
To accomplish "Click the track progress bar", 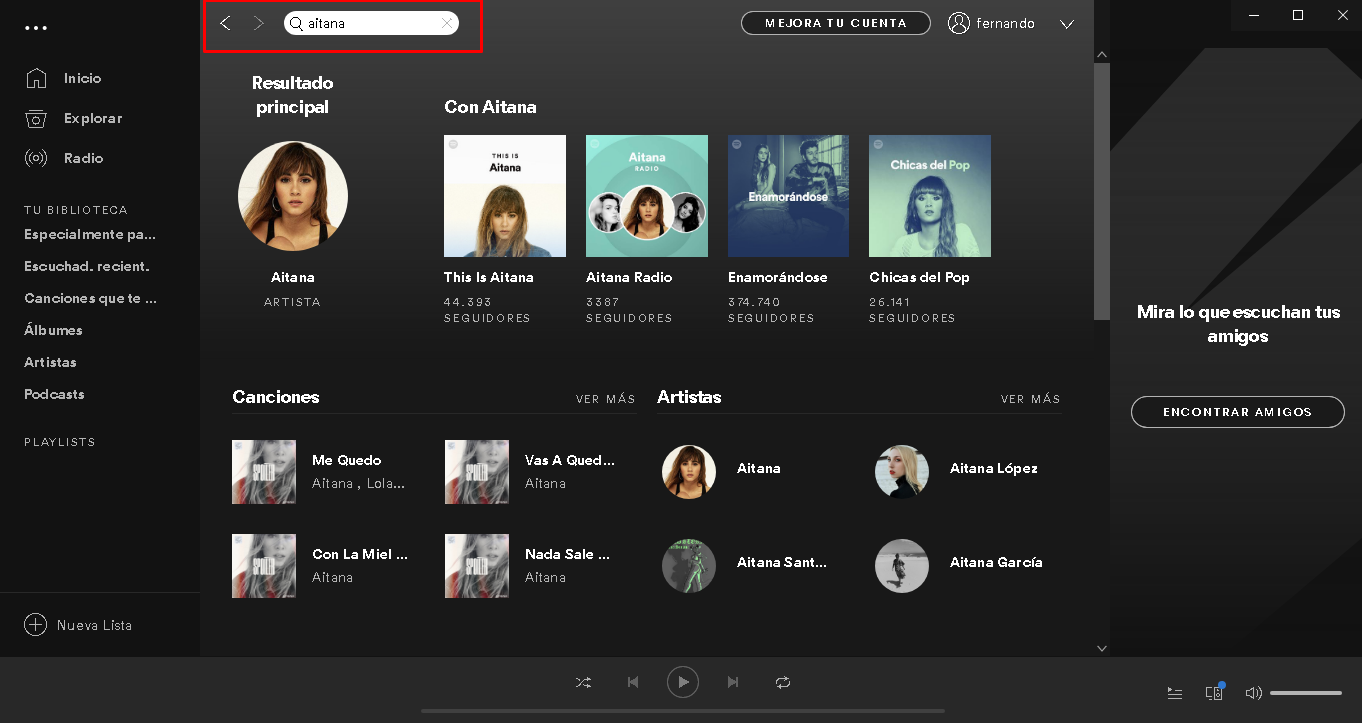I will 683,711.
